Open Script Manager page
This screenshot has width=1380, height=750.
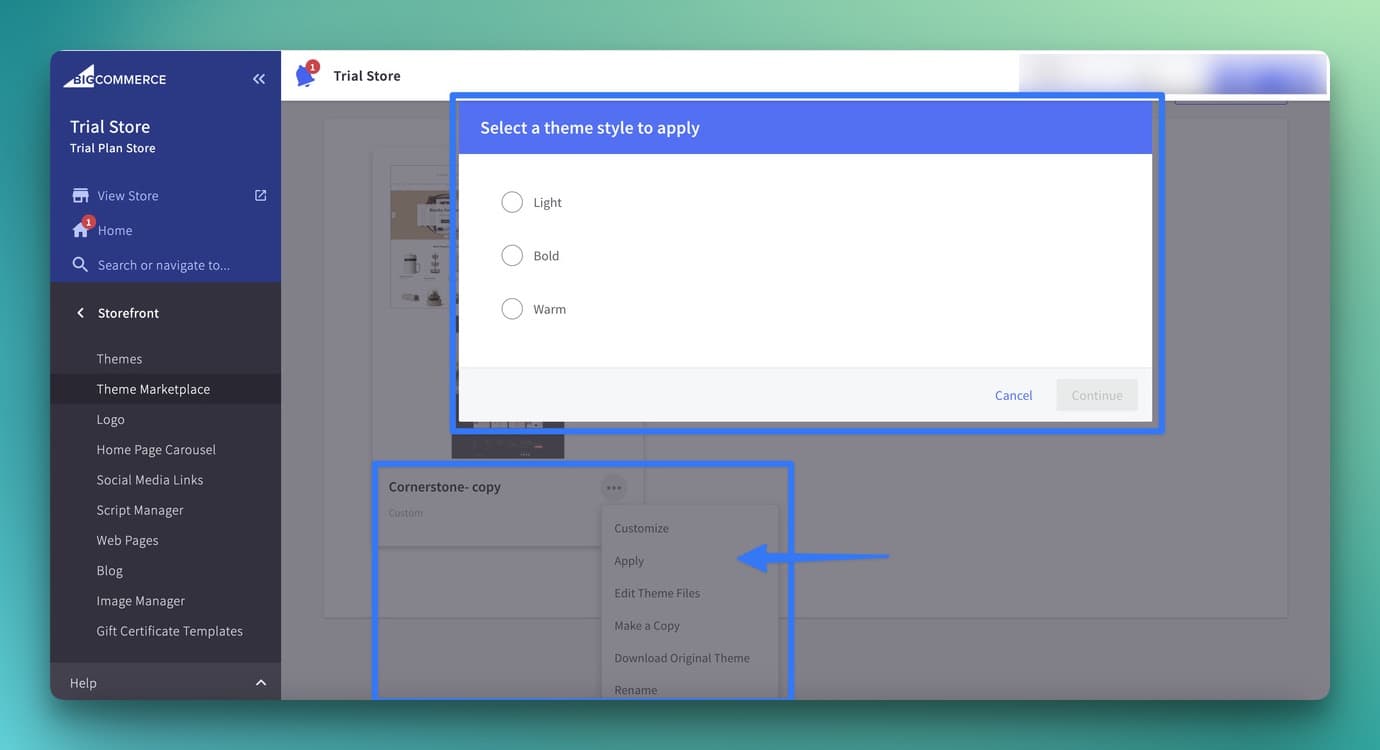[x=140, y=510]
